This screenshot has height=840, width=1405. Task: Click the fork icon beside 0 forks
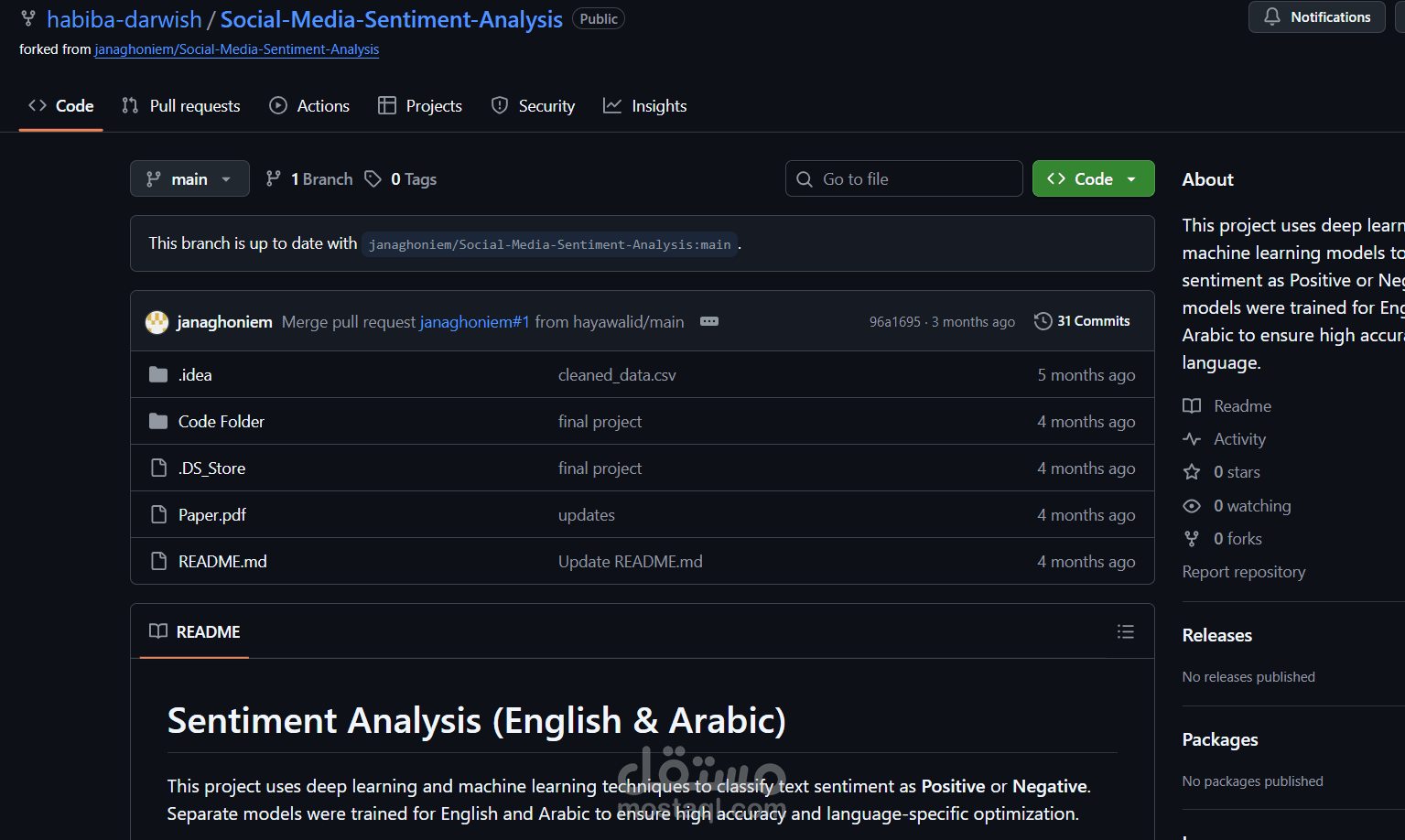[x=1192, y=539]
